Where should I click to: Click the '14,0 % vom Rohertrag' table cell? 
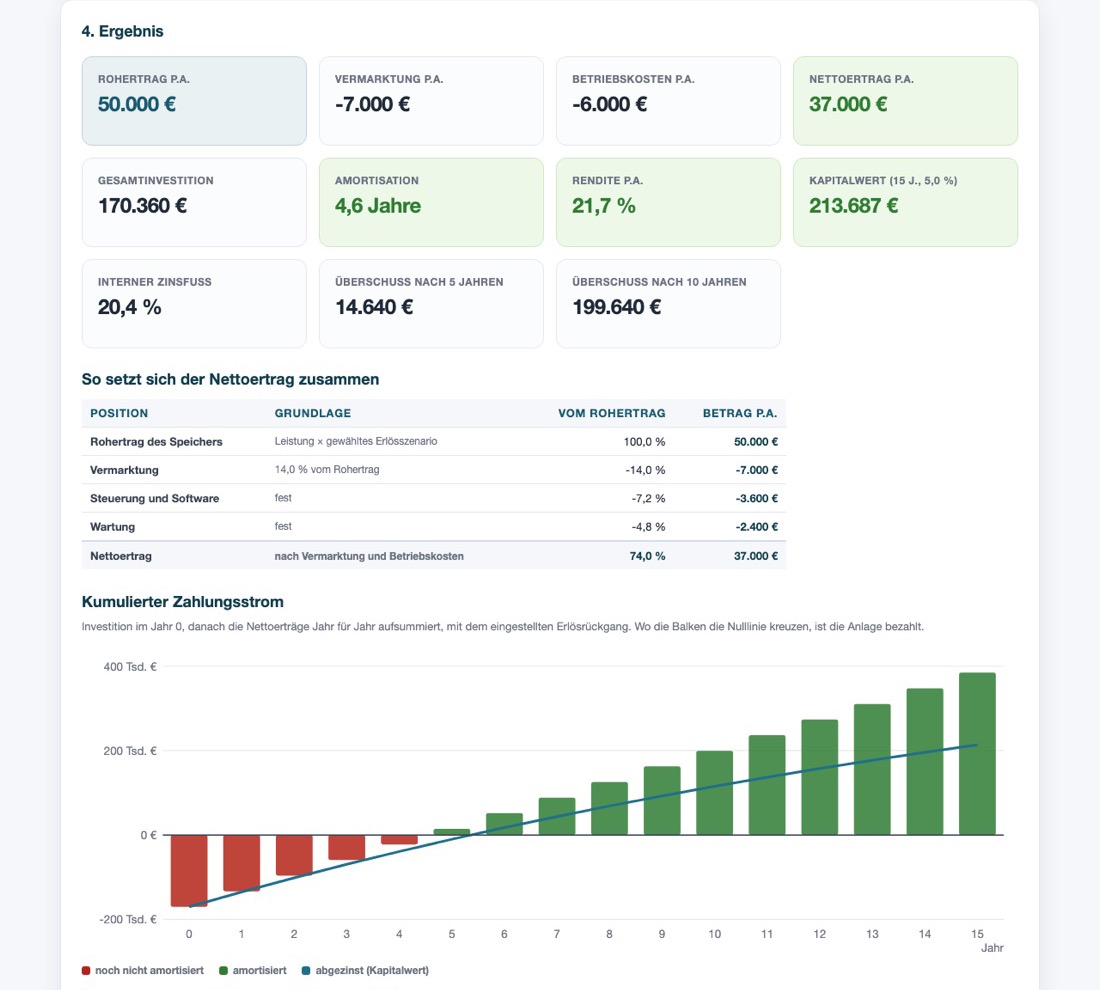(327, 469)
